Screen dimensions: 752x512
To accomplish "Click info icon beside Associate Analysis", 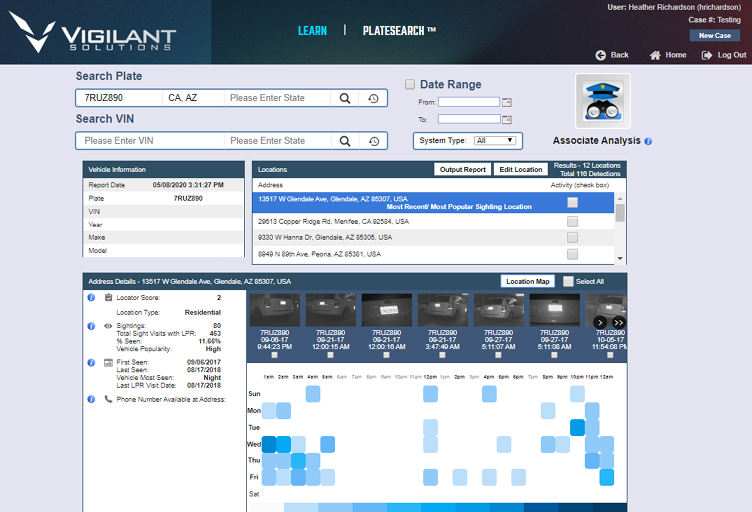I will tap(648, 141).
